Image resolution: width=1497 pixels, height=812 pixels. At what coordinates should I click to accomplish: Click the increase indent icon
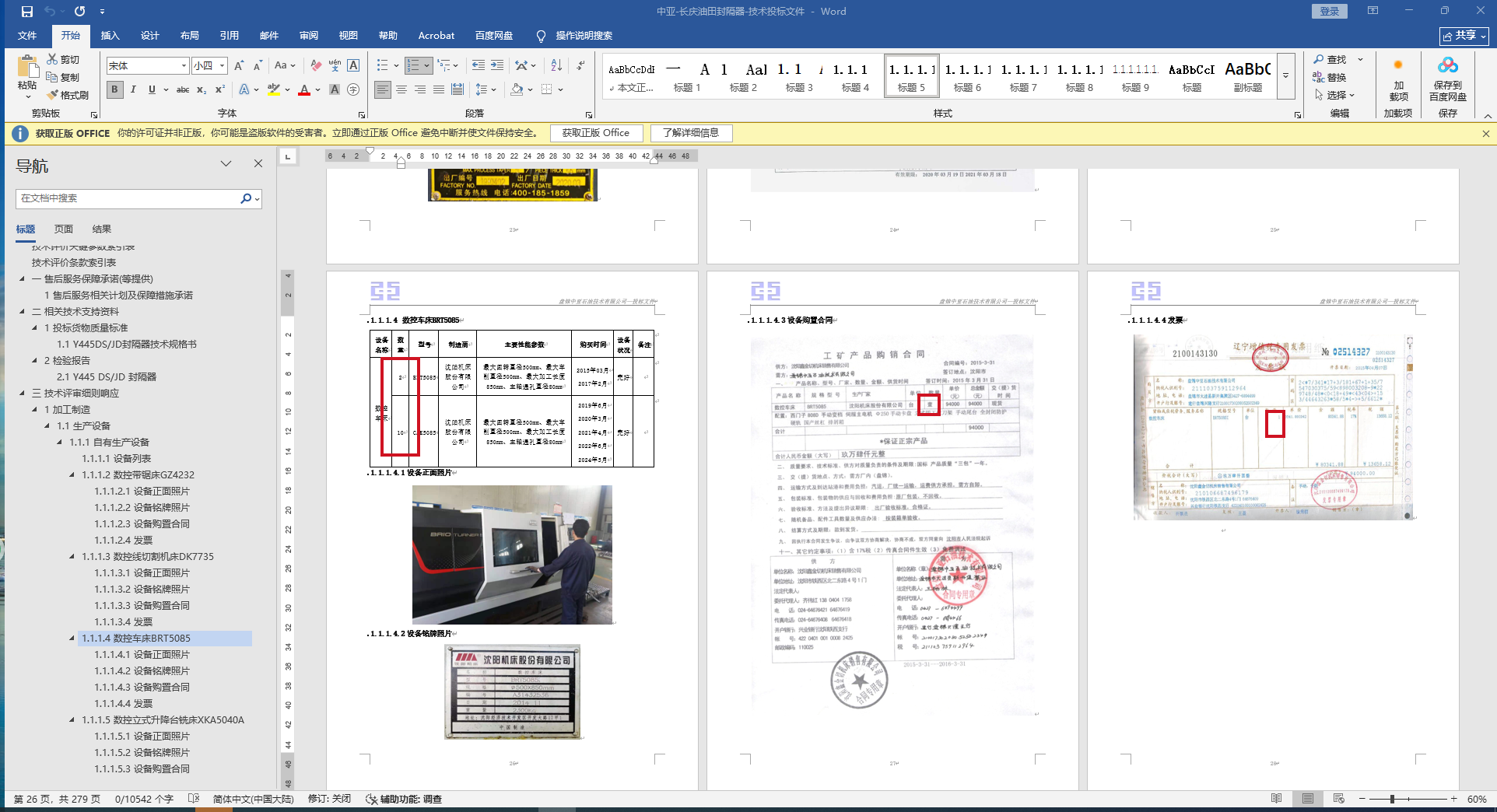point(497,65)
